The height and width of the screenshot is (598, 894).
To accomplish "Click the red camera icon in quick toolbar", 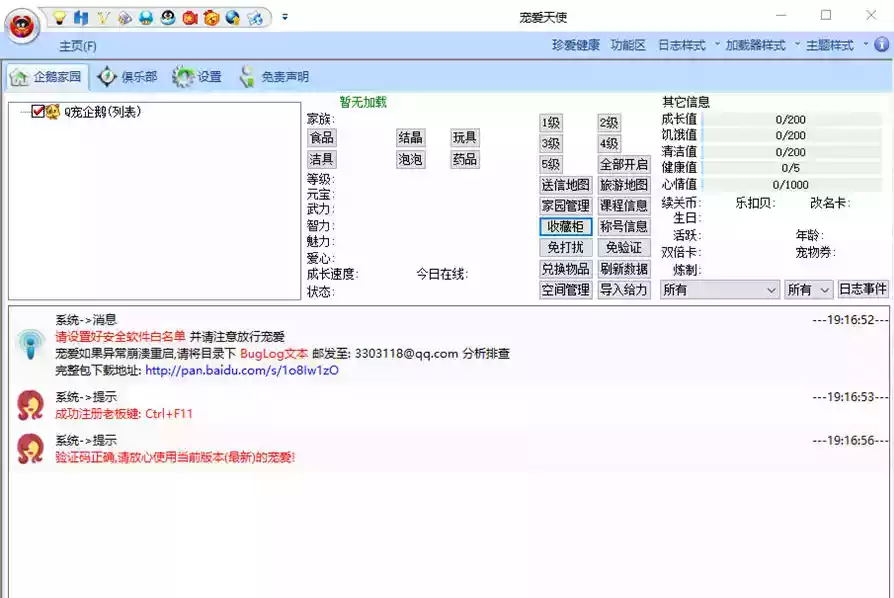I will click(190, 18).
